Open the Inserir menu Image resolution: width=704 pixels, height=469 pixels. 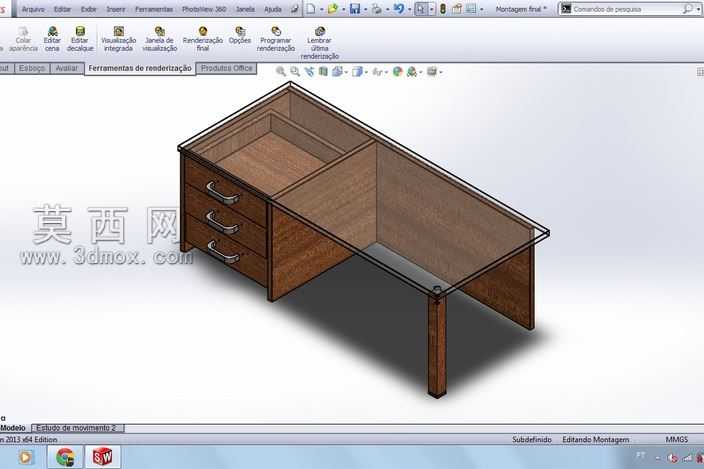click(x=116, y=9)
